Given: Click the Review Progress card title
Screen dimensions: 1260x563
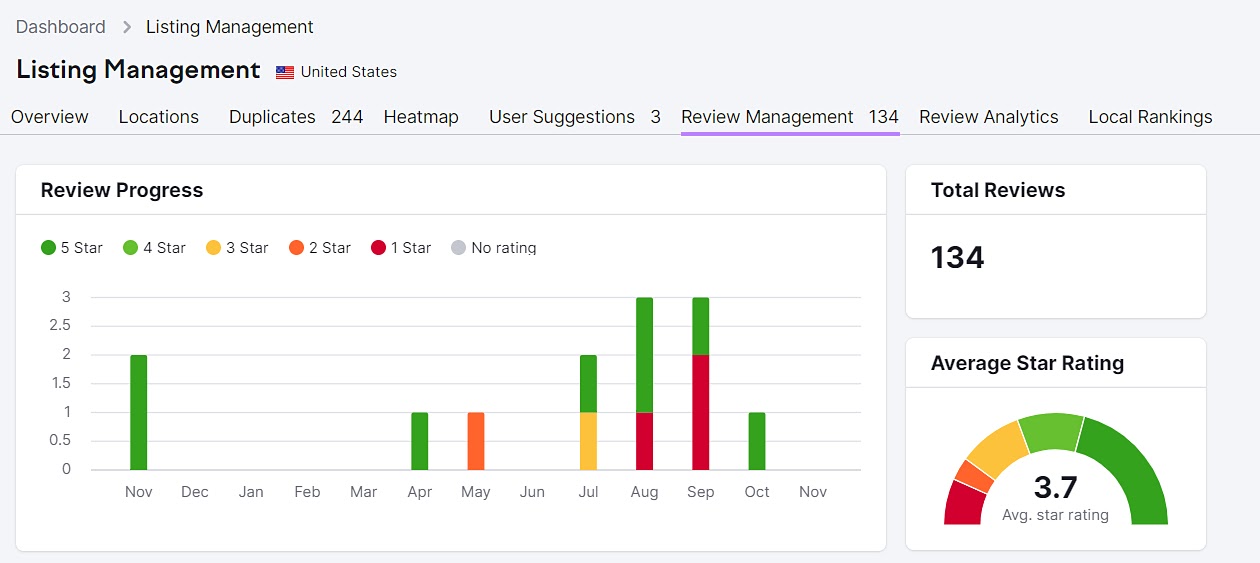Looking at the screenshot, I should tap(122, 190).
